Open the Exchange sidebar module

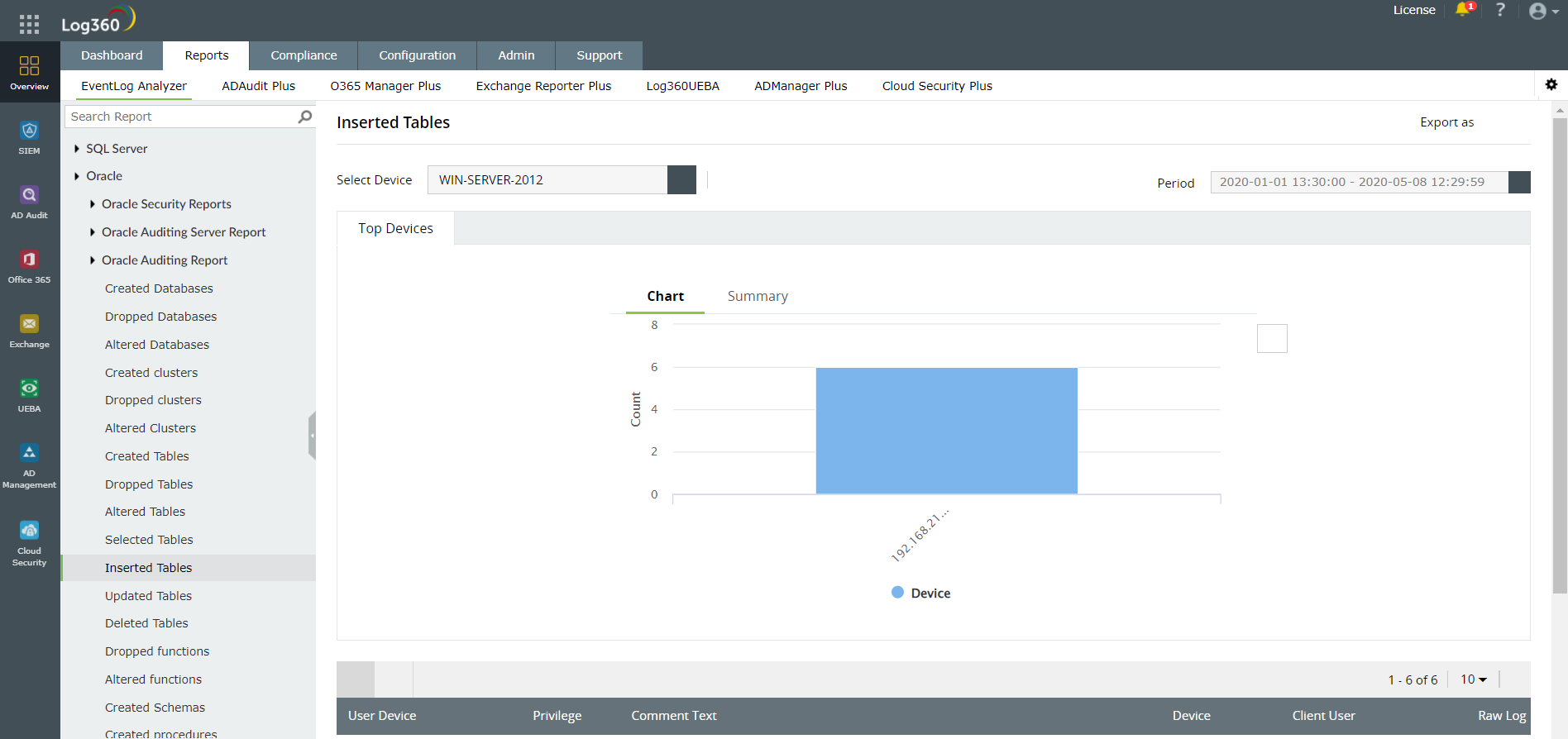click(x=30, y=331)
